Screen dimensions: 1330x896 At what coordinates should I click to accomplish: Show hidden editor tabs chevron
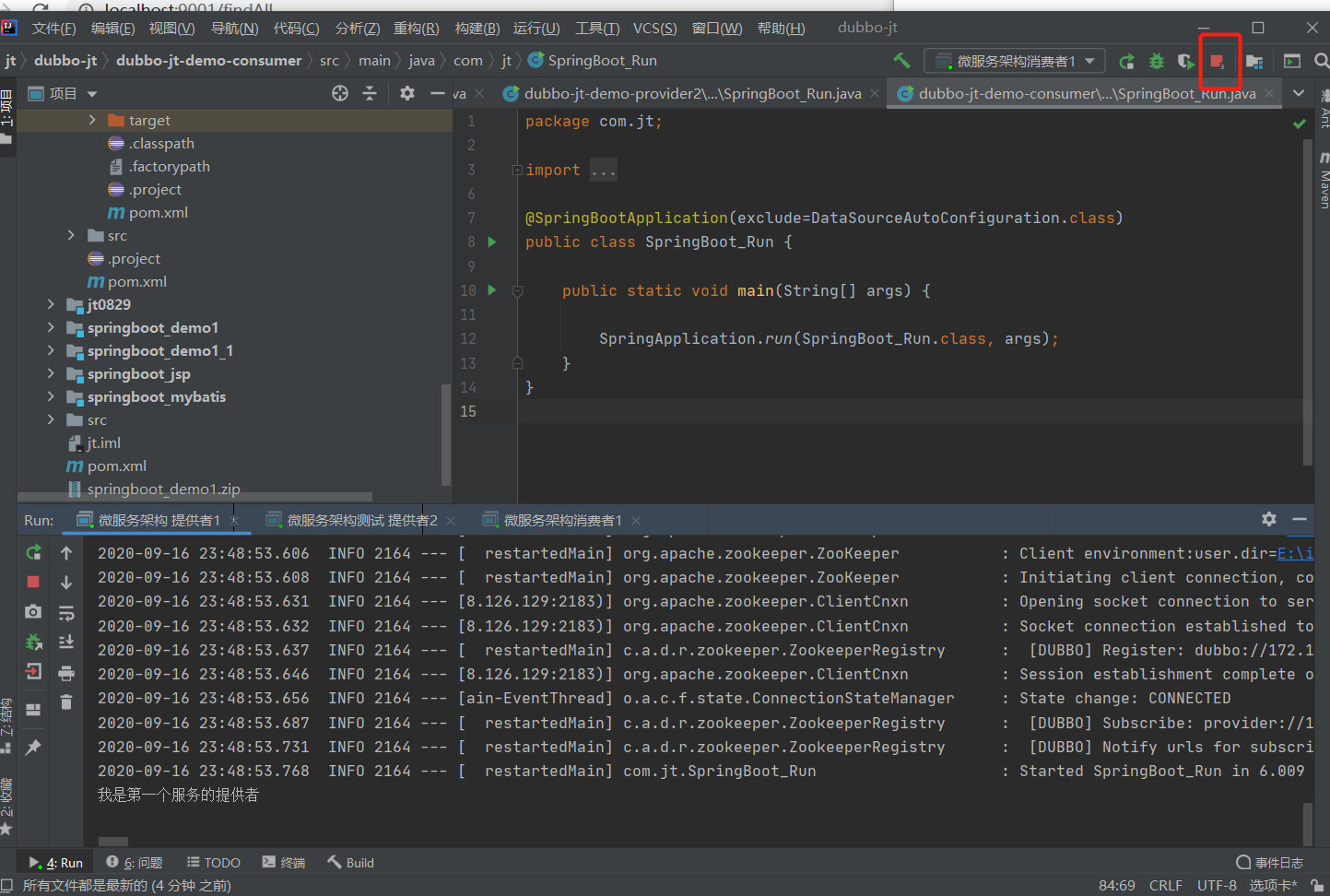[1298, 93]
